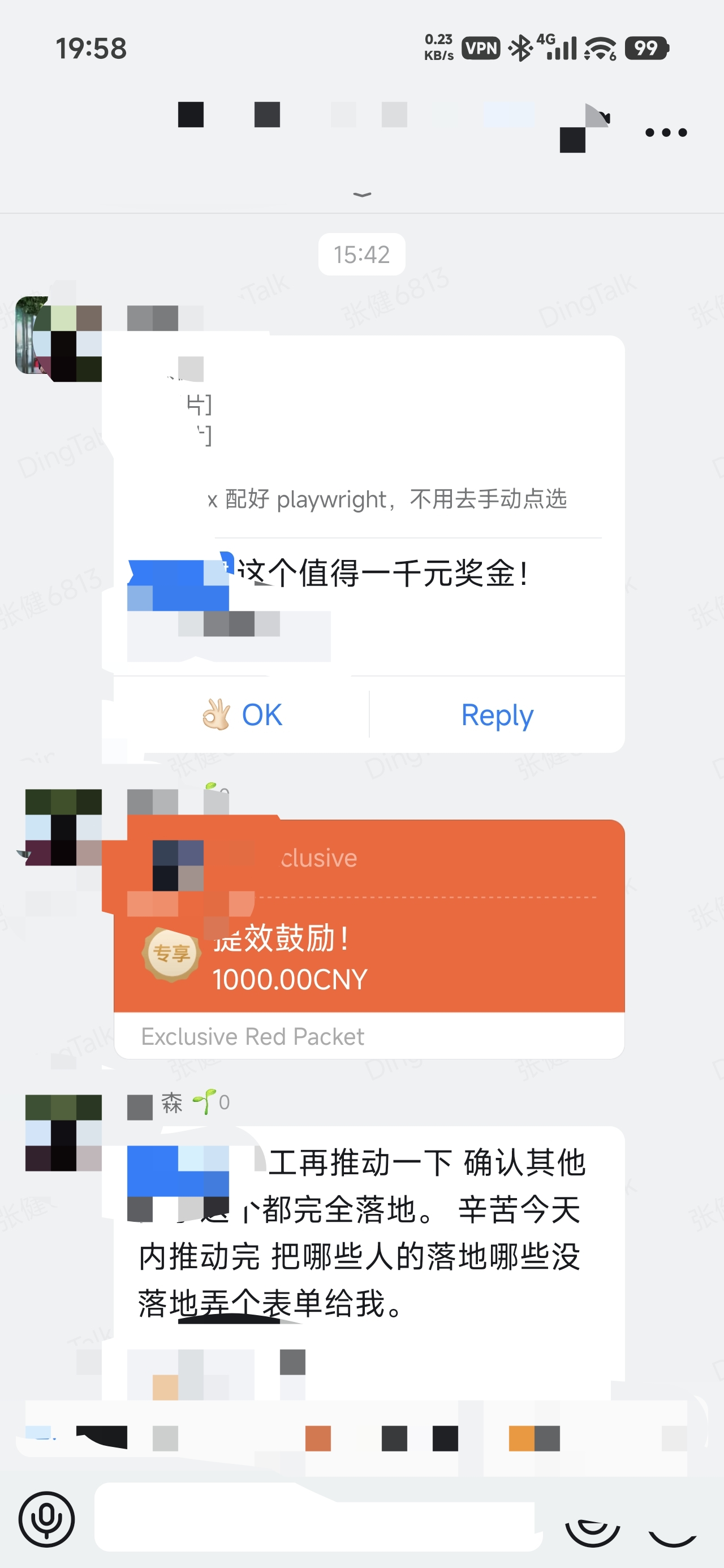Tap the Exclusive Red Packet label
The width and height of the screenshot is (724, 1568).
click(252, 1036)
